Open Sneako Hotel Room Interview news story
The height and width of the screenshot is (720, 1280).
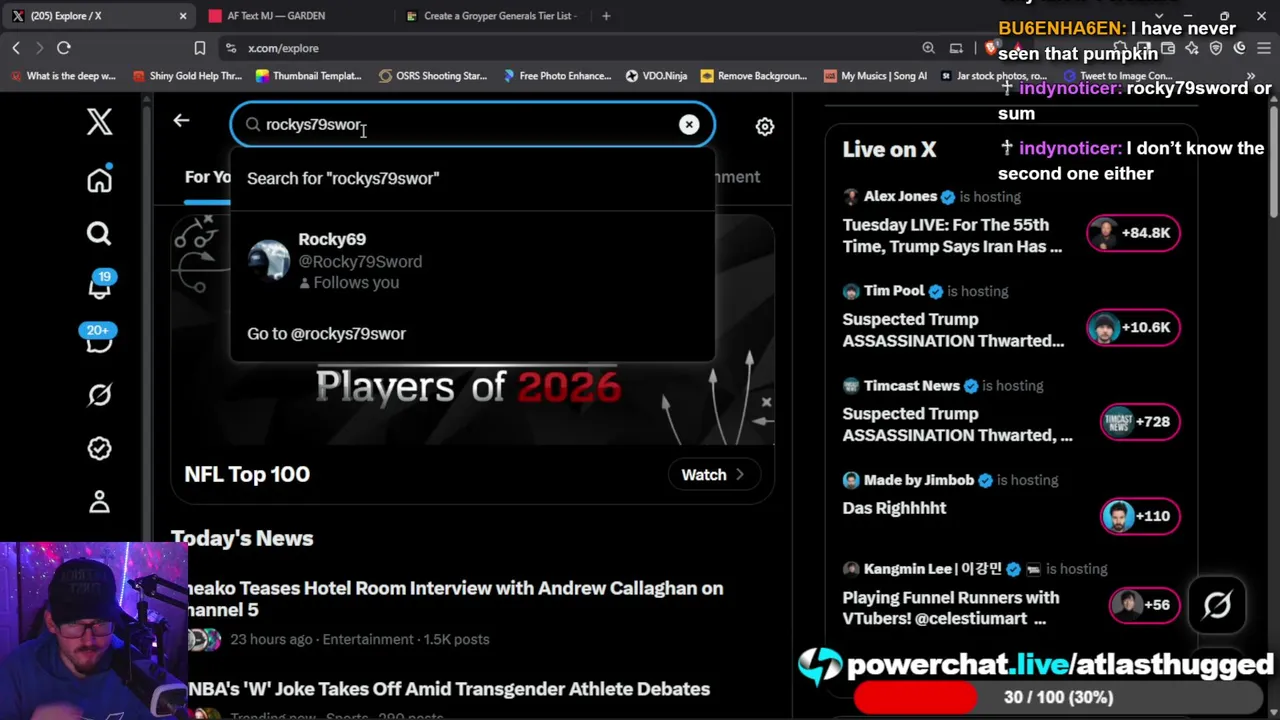[455, 599]
